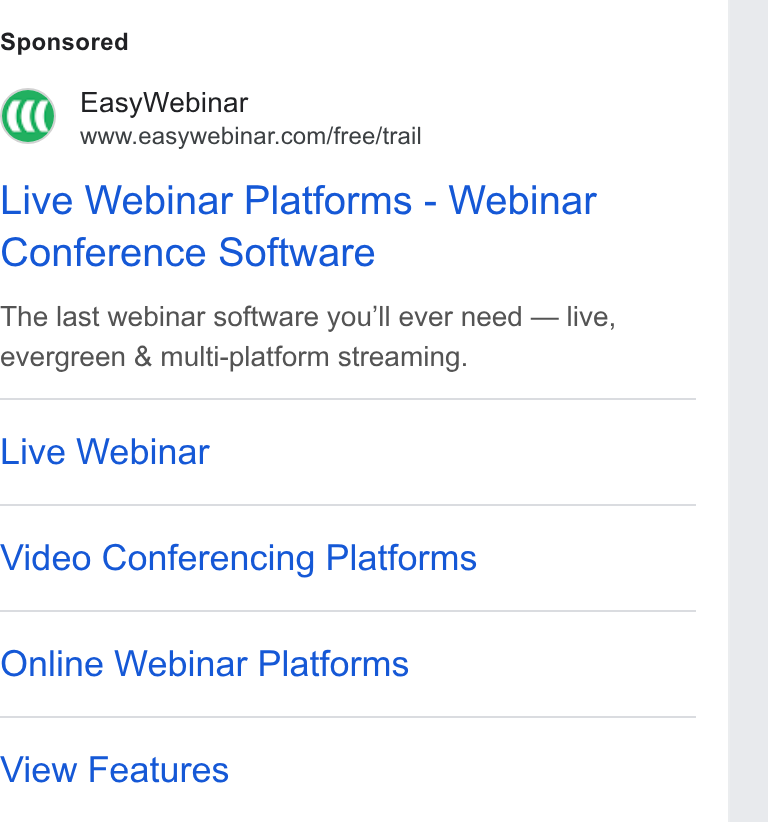The width and height of the screenshot is (768, 822).
Task: Visit the Online Webinar Platforms sitelink
Action: click(x=204, y=664)
